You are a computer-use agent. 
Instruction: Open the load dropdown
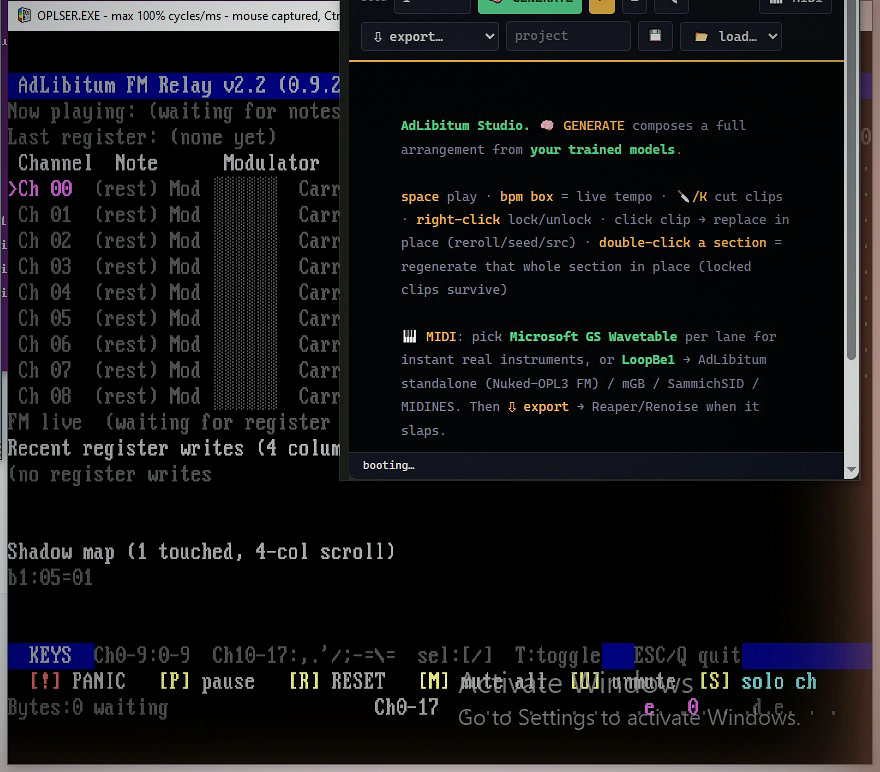click(x=731, y=36)
